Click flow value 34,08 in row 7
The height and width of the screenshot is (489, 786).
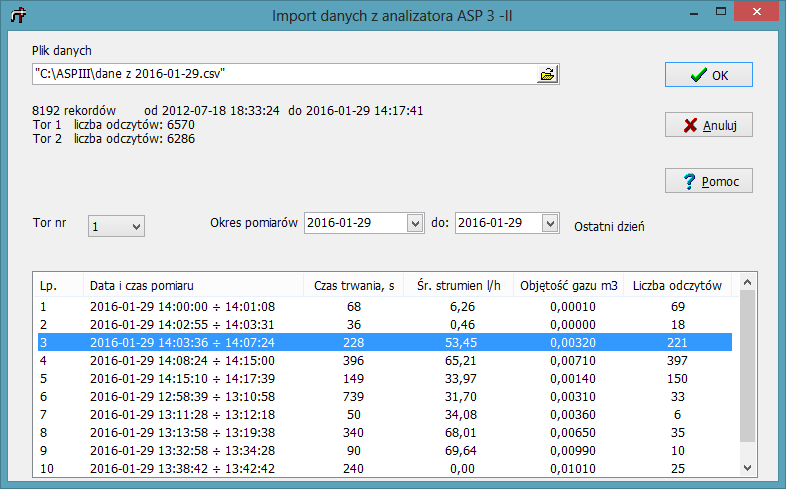[x=461, y=415]
